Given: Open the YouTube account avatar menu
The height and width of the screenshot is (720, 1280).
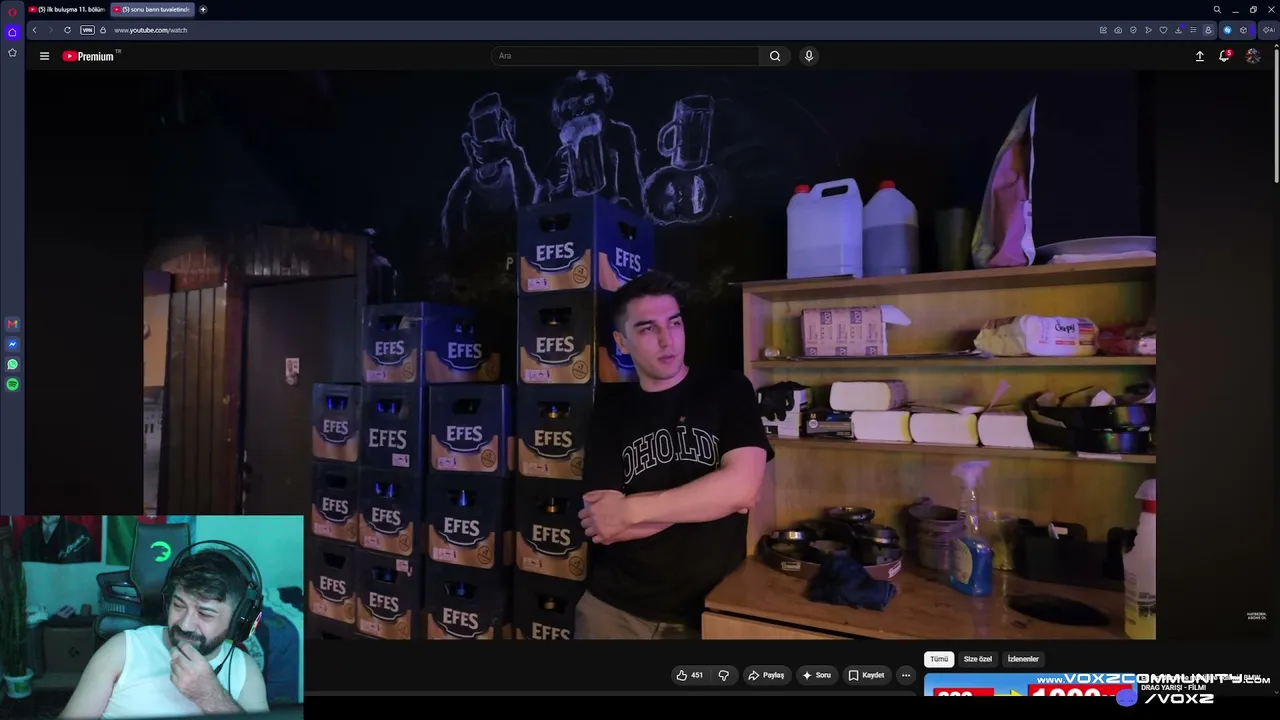Looking at the screenshot, I should [x=1253, y=56].
